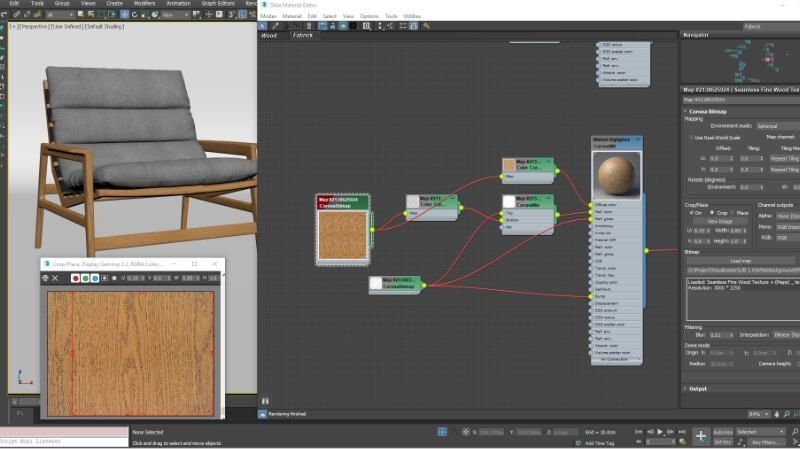Screen dimensions: 800x450
Task: Switch to the Fabrick view tab
Action: (x=303, y=35)
